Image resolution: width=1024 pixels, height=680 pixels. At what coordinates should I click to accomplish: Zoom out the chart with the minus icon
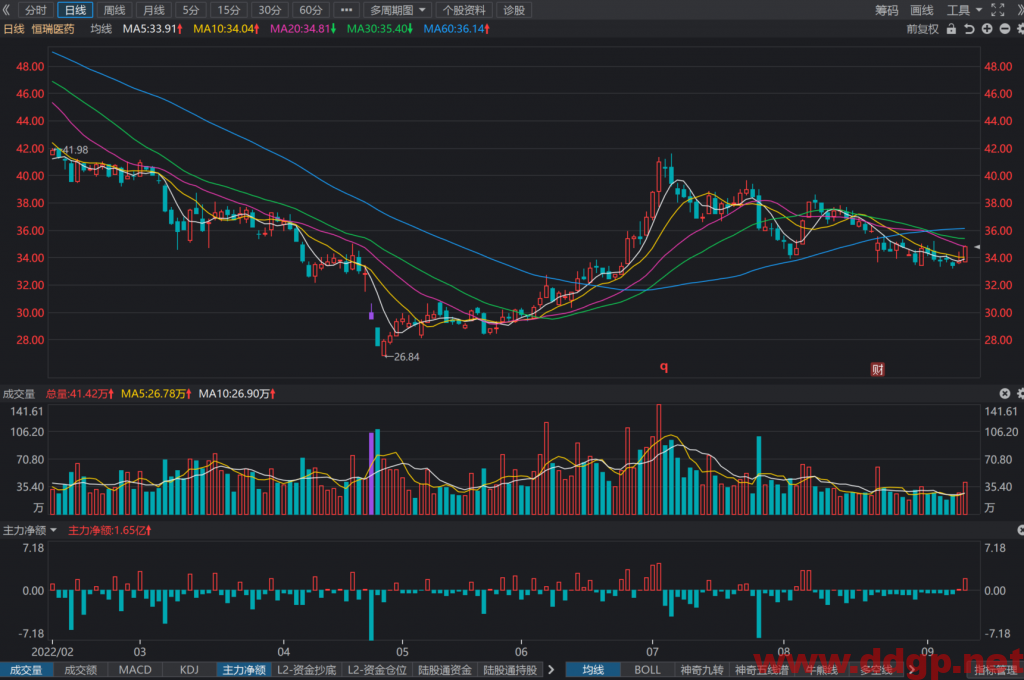pos(1004,29)
